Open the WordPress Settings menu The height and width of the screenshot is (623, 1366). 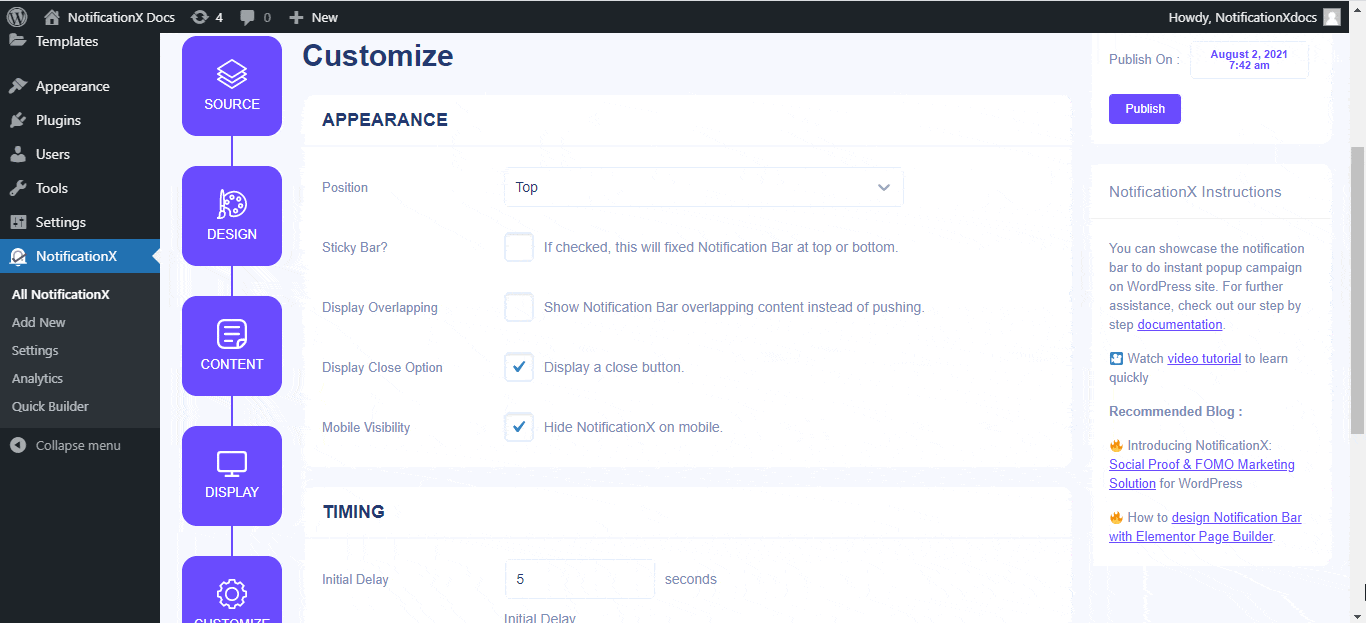80,222
